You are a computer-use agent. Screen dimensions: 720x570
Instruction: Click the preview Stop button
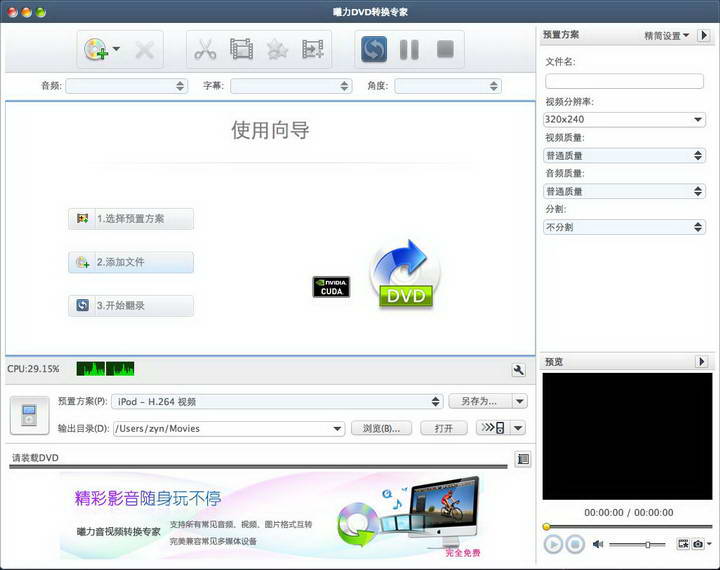[575, 545]
